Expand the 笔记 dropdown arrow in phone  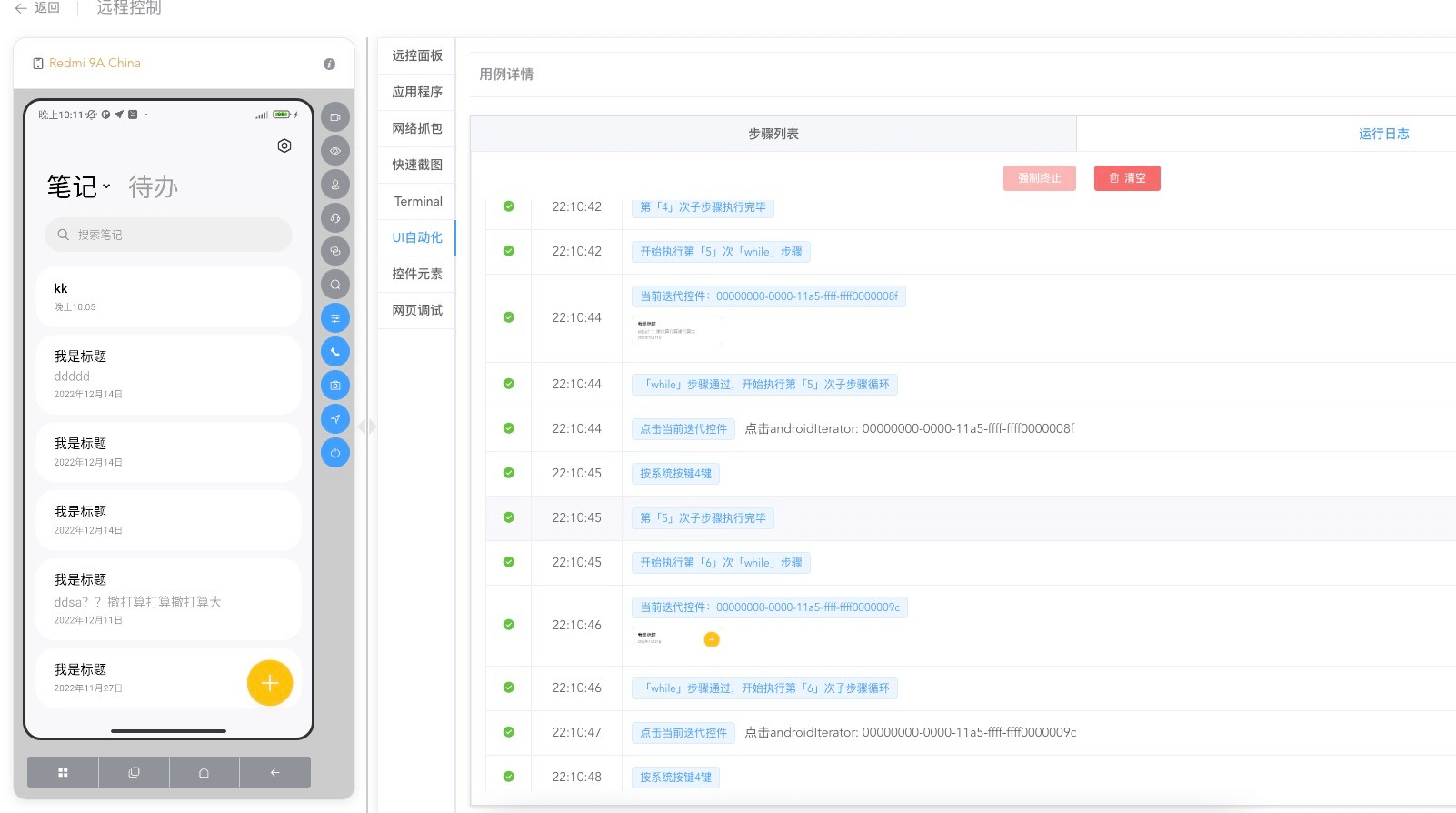[106, 186]
